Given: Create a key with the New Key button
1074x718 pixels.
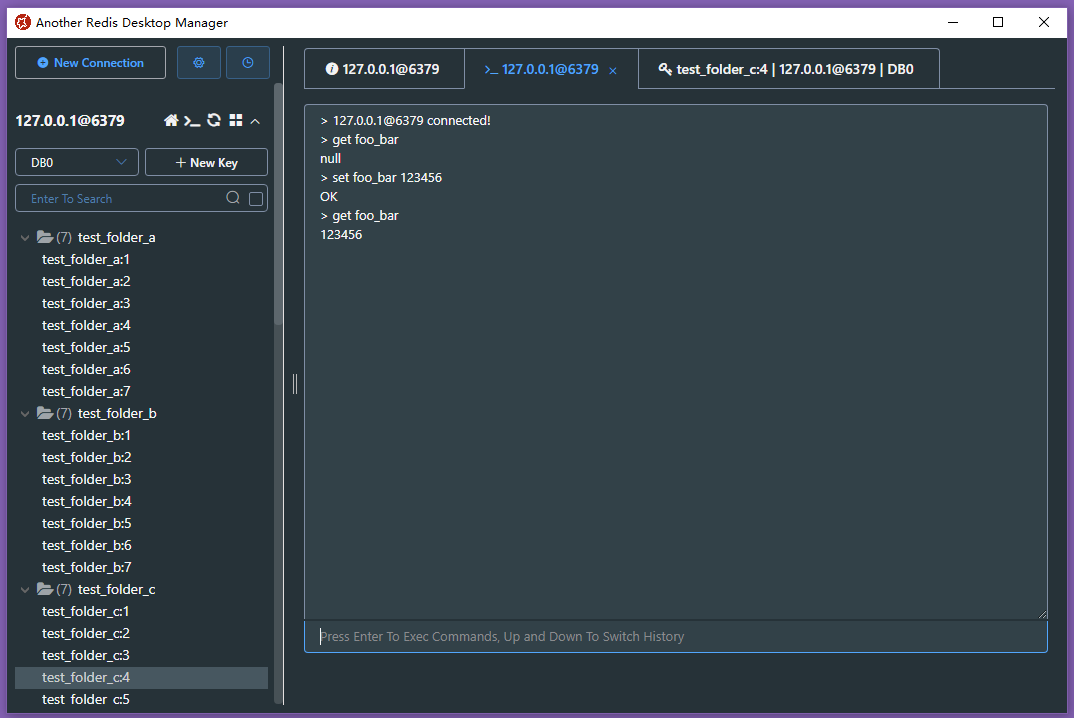Looking at the screenshot, I should point(206,161).
